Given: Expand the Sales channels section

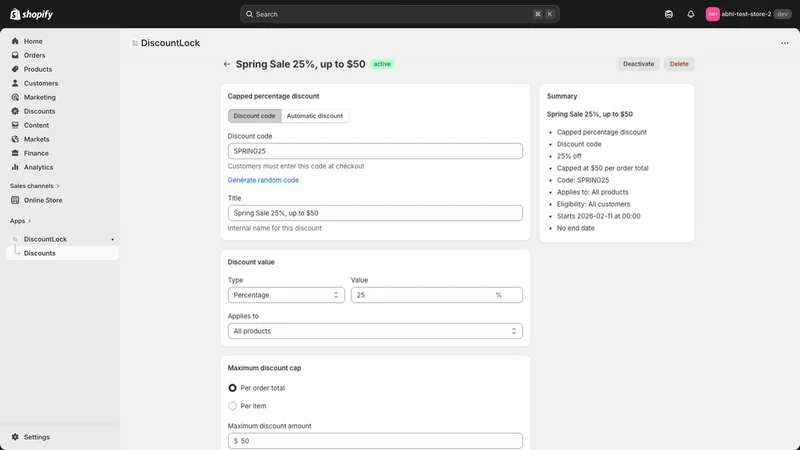Looking at the screenshot, I should click(x=34, y=186).
